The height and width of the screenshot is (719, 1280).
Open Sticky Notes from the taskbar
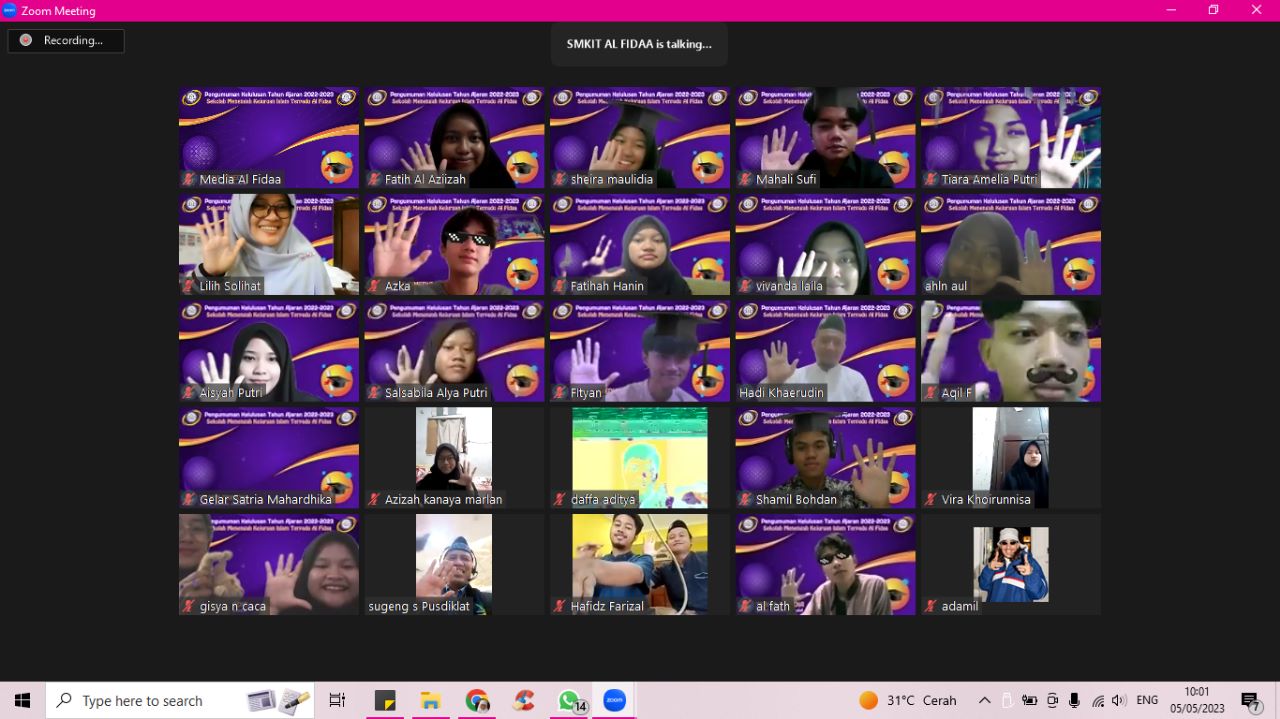click(x=385, y=700)
